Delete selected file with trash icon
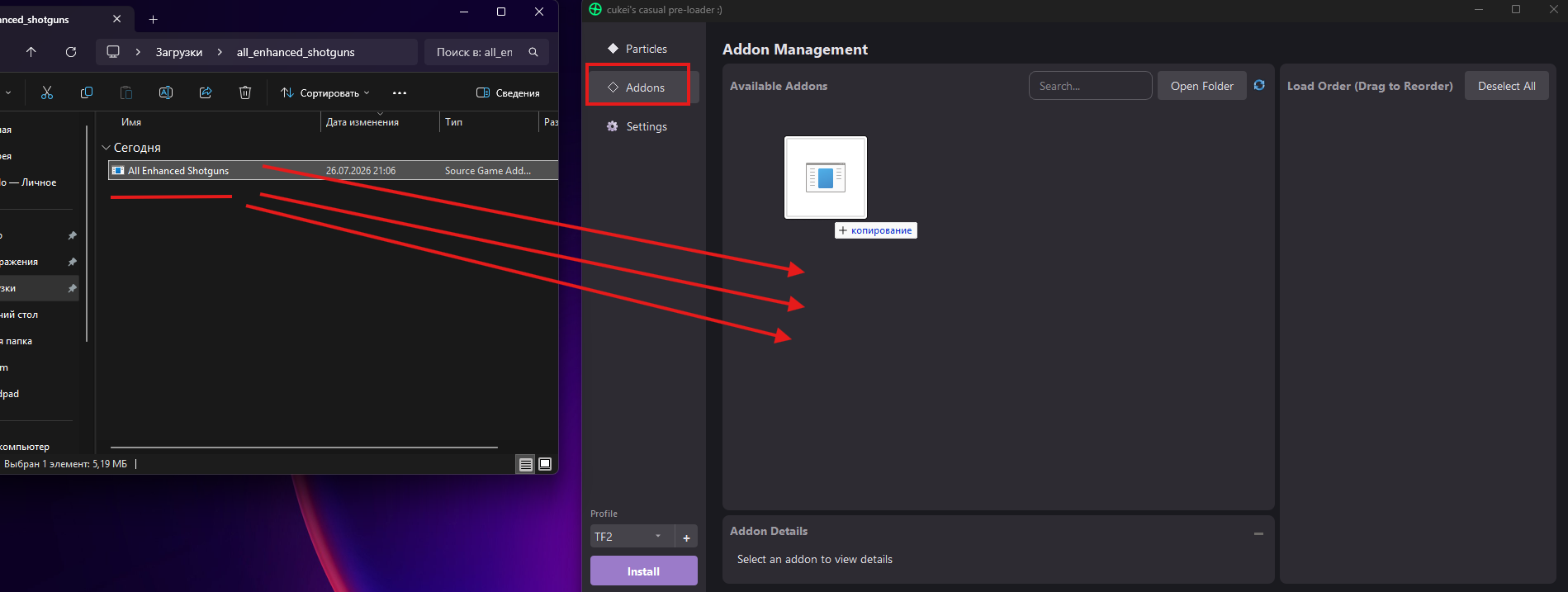The width and height of the screenshot is (1568, 592). (245, 93)
